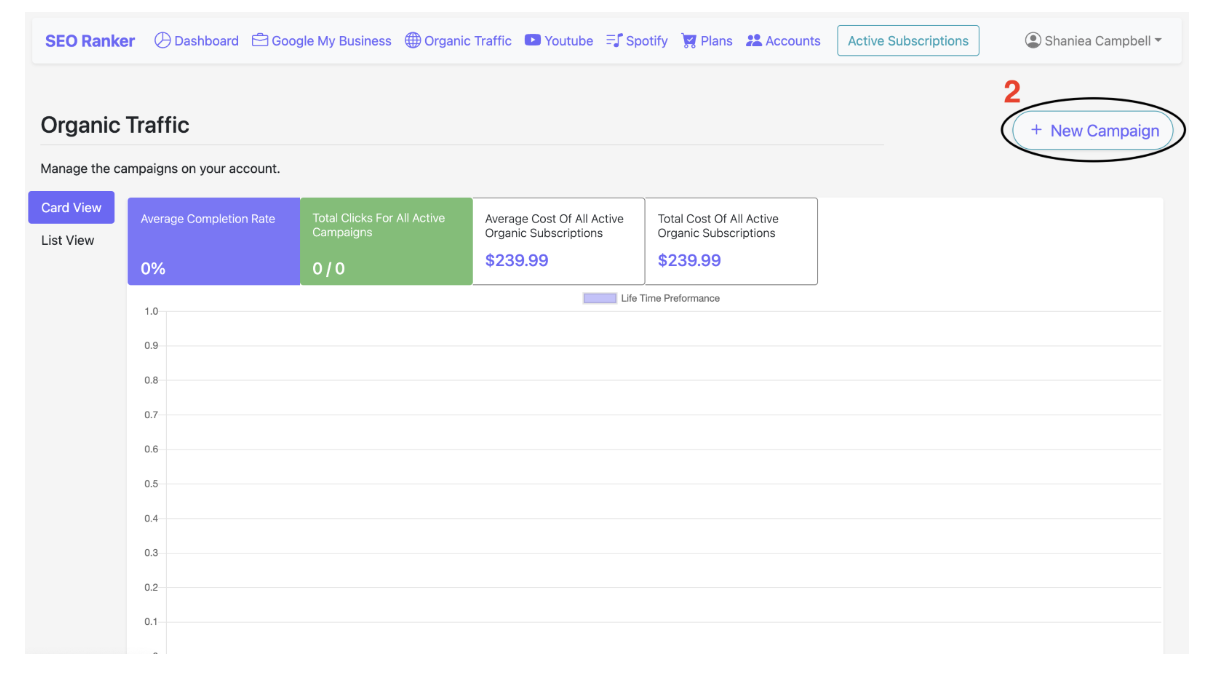
Task: Click the Youtube play icon
Action: pyautogui.click(x=533, y=41)
